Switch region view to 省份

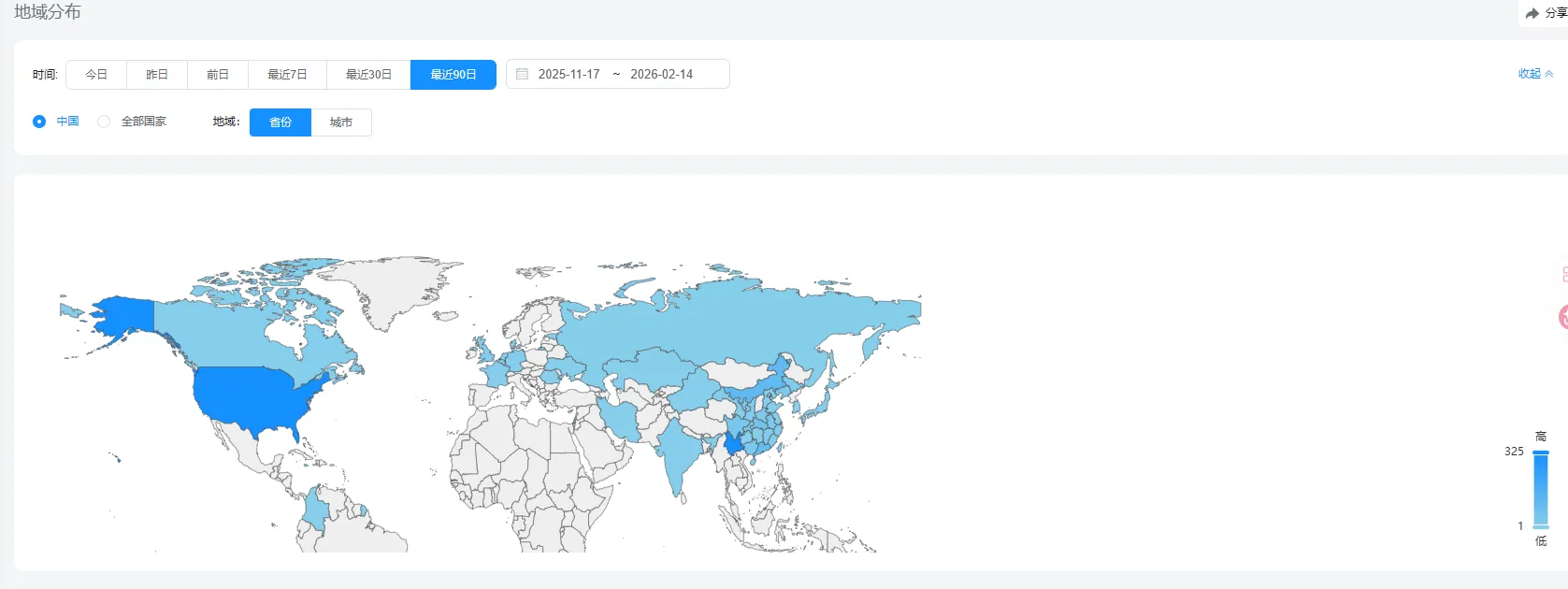281,122
